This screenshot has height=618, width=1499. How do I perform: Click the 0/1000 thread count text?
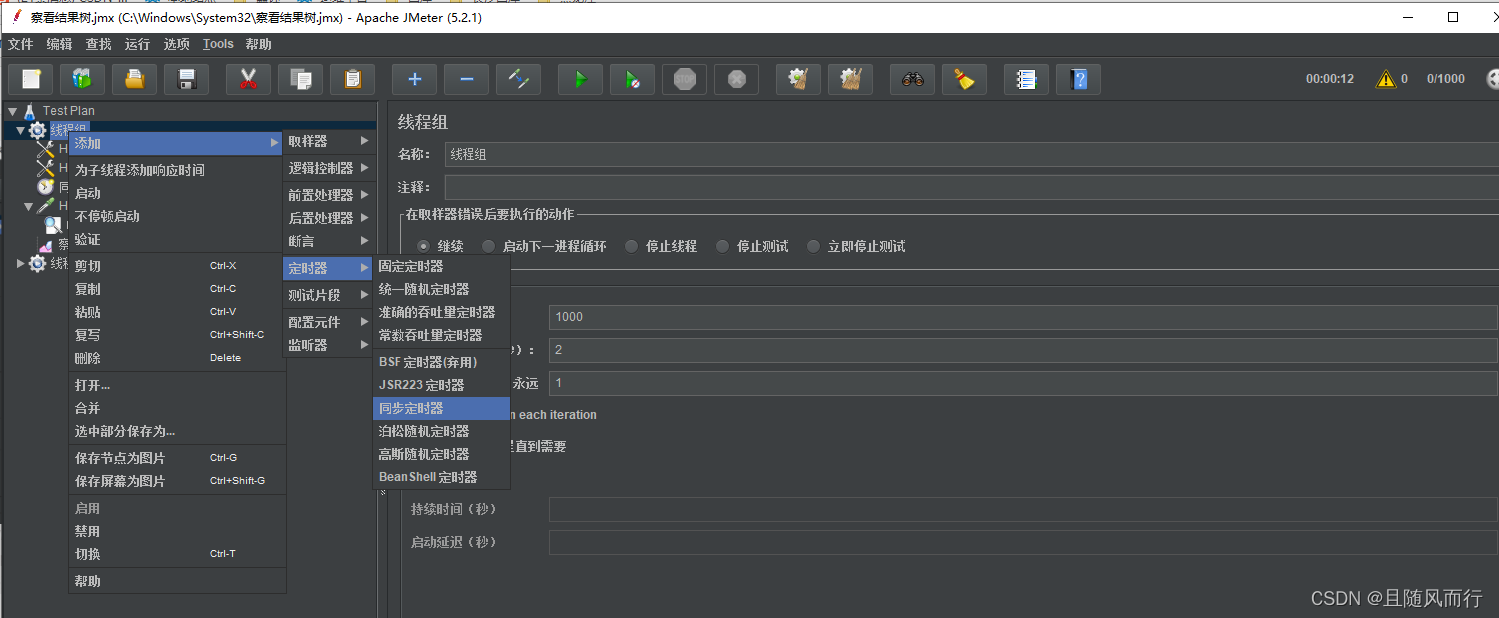(x=1446, y=79)
